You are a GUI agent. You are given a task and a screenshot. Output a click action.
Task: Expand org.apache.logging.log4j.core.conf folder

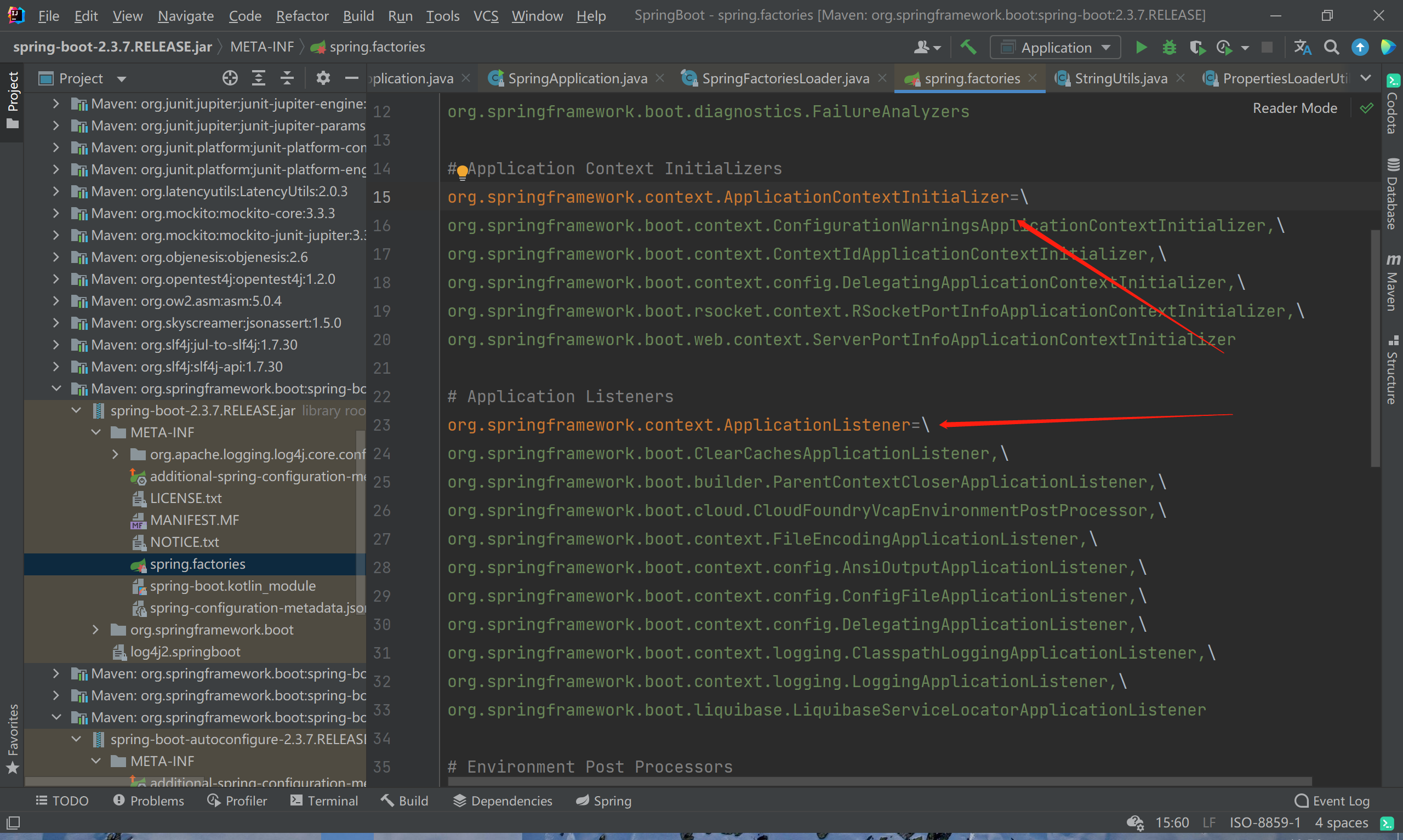point(116,455)
